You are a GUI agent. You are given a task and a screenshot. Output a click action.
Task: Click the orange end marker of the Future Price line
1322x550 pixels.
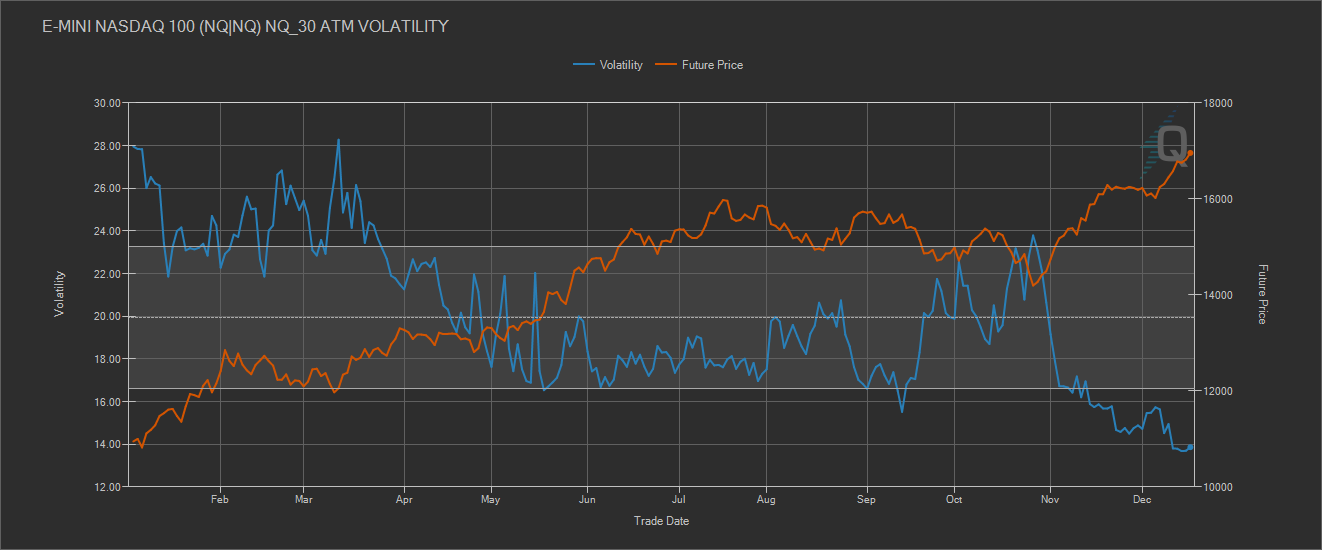coord(1190,153)
